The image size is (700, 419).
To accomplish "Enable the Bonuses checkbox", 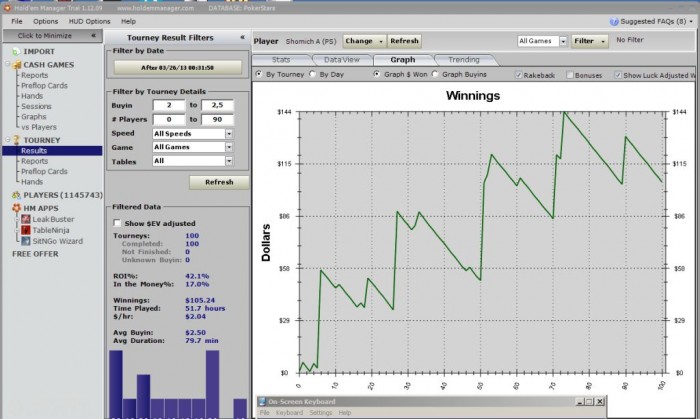I will [570, 75].
